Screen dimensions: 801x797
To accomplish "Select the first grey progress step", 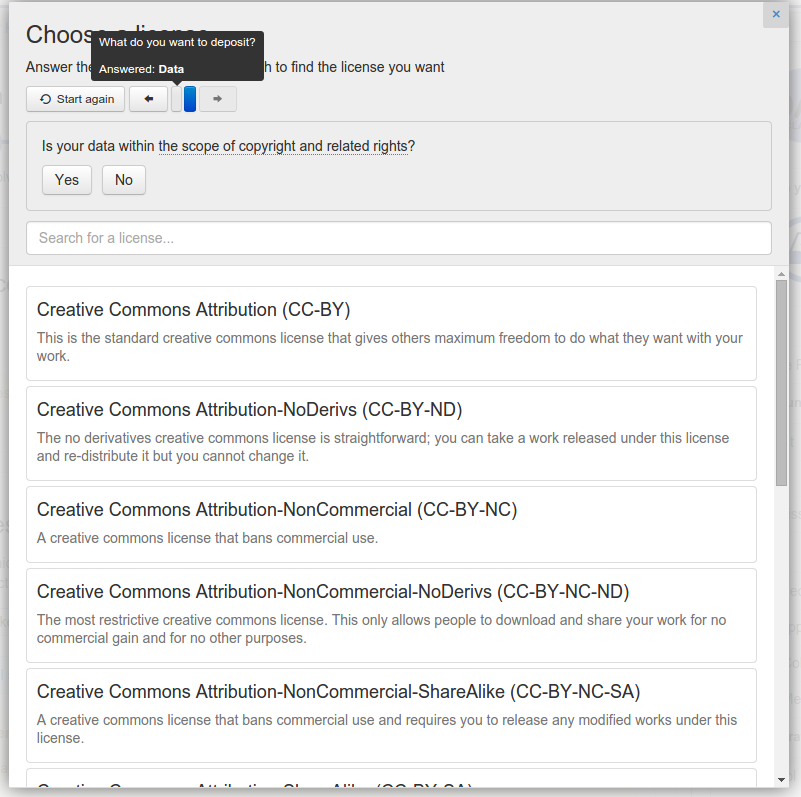I will (177, 99).
